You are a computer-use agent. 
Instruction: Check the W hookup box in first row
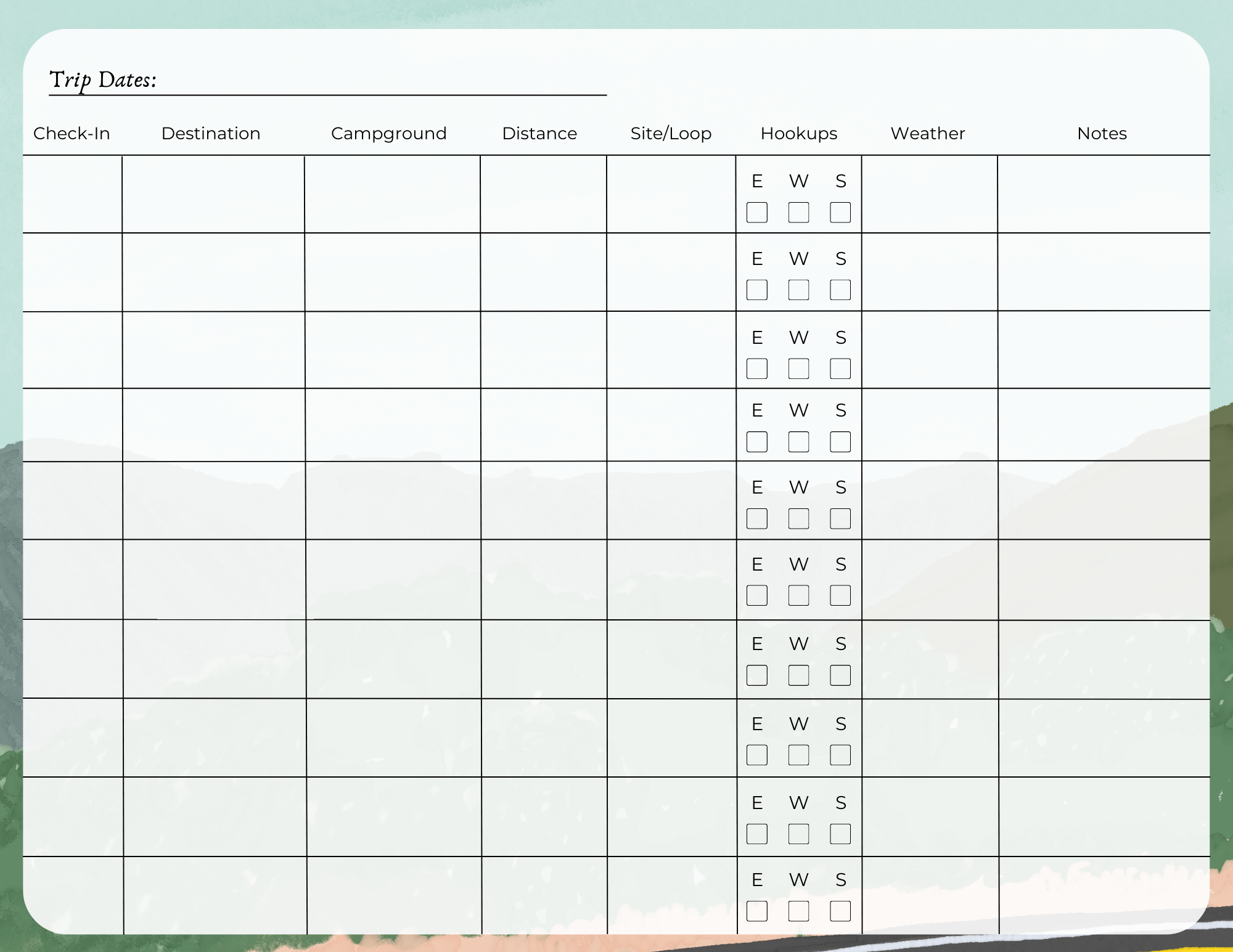coord(798,213)
